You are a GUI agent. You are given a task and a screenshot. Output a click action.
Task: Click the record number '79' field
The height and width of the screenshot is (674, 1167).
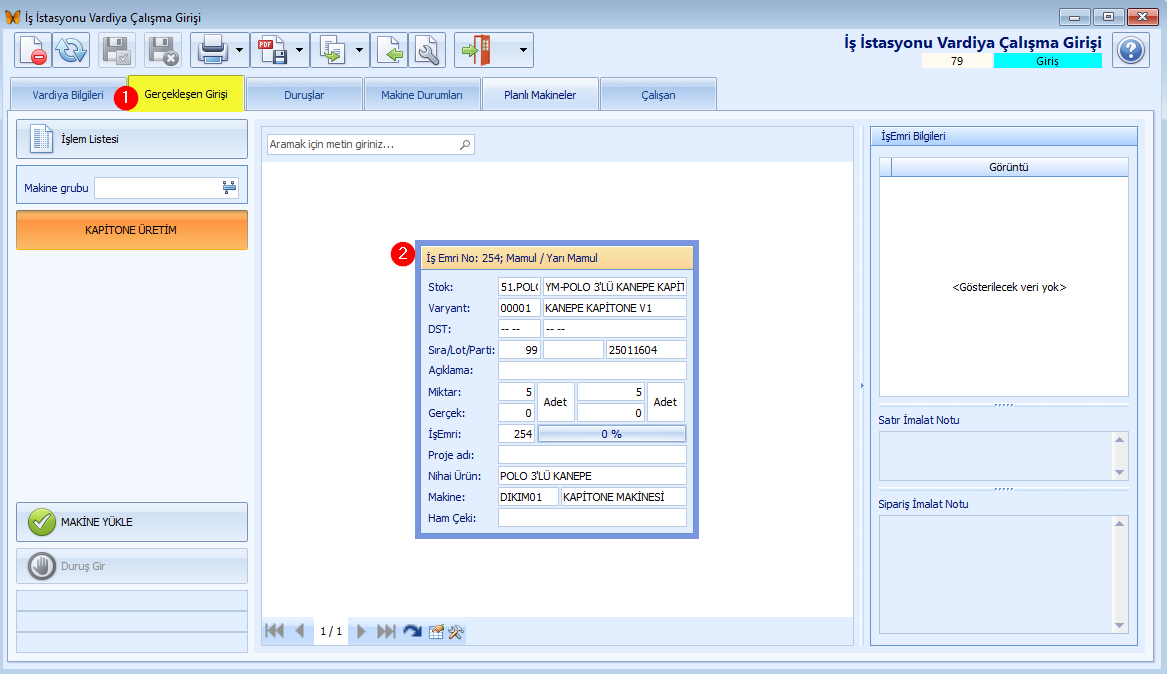click(957, 61)
